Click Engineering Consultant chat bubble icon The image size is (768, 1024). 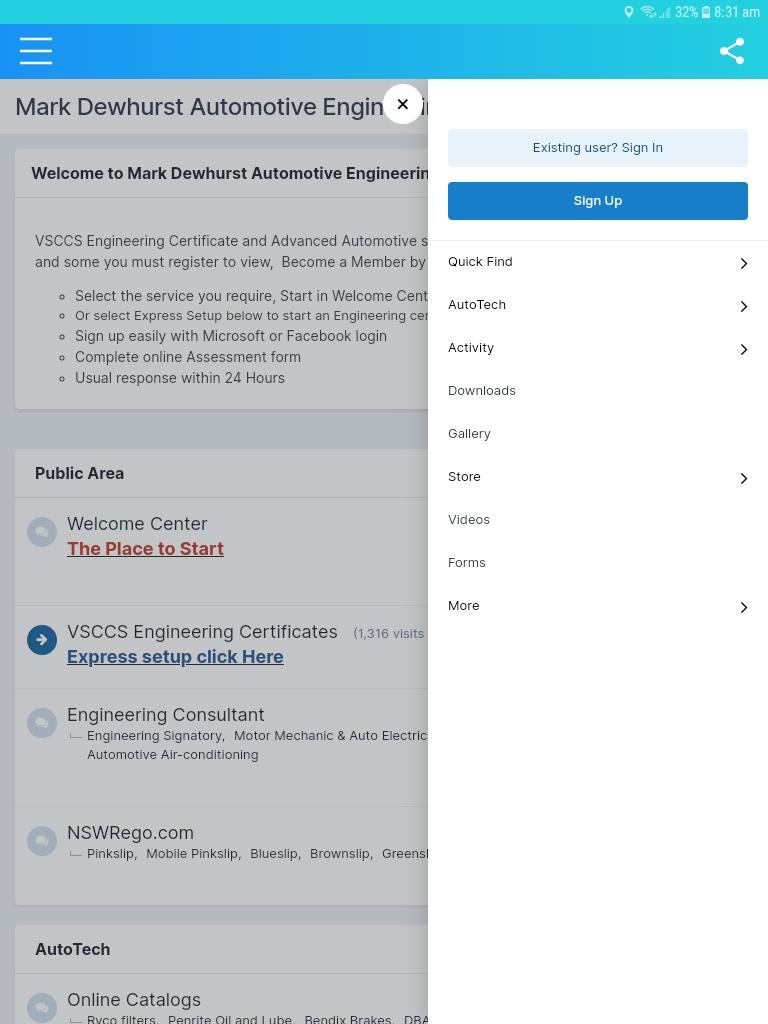pos(42,723)
